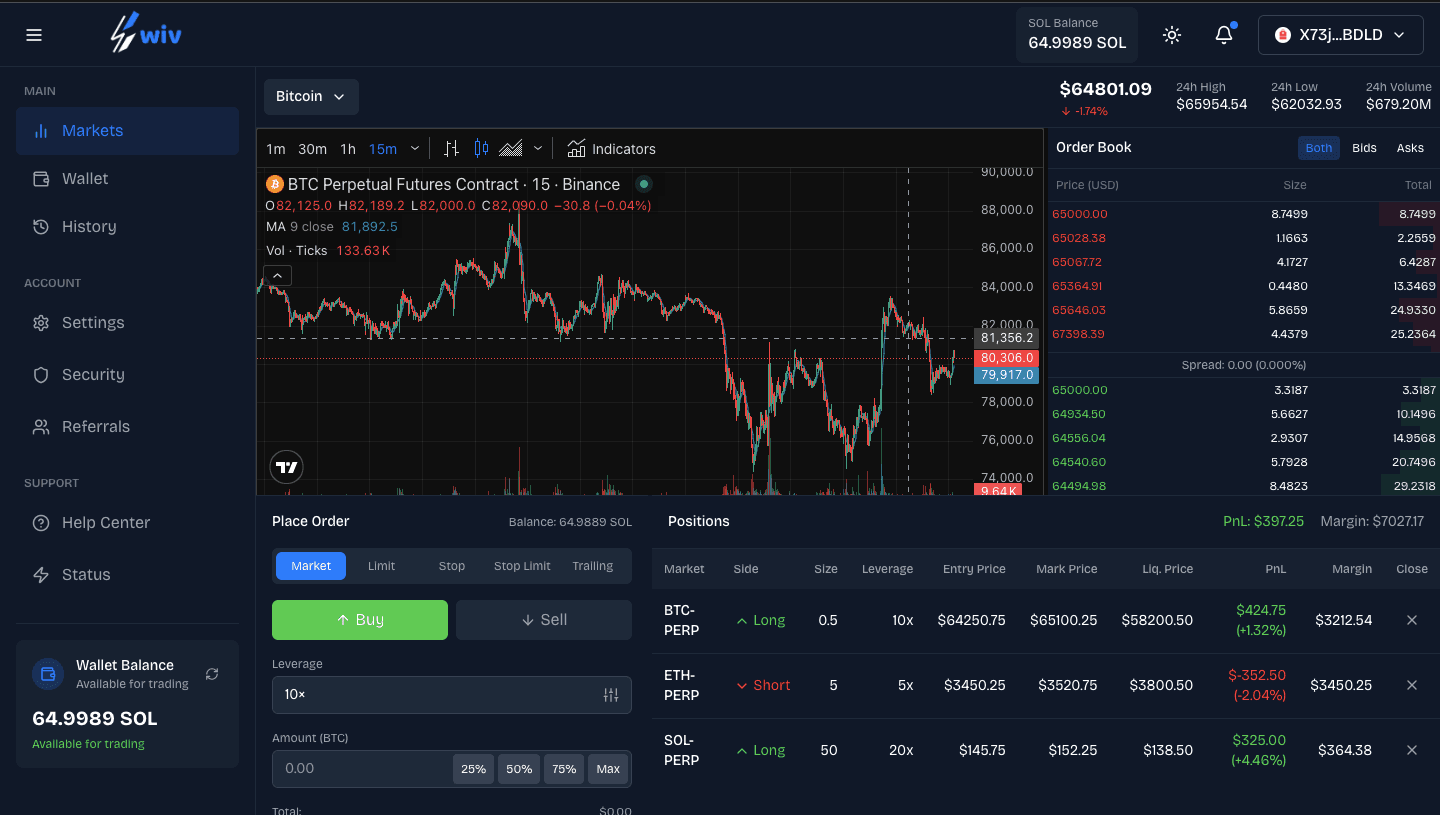Select the bars chart style icon

(452, 149)
